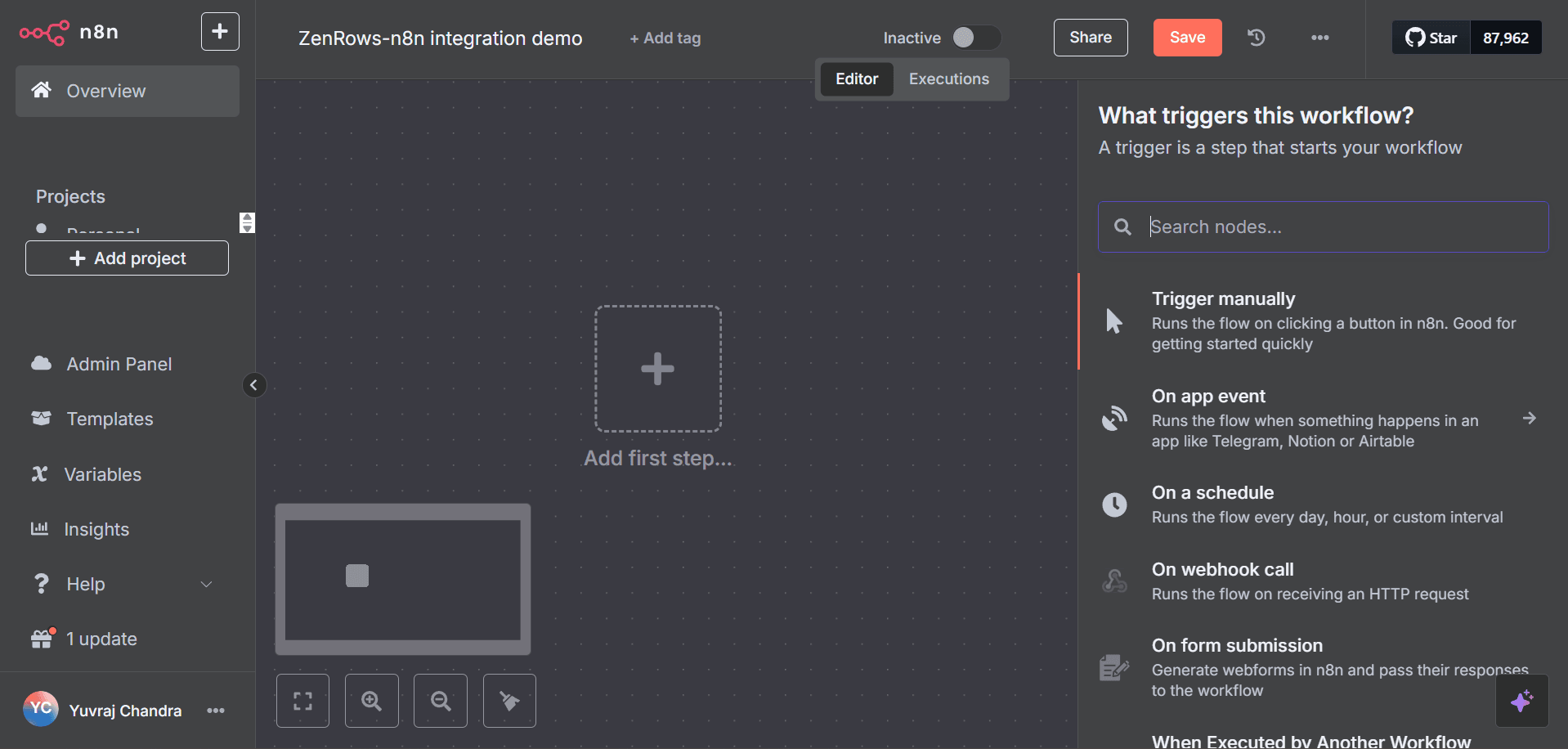Click the Templates icon in sidebar
This screenshot has height=749, width=1568.
tap(41, 418)
